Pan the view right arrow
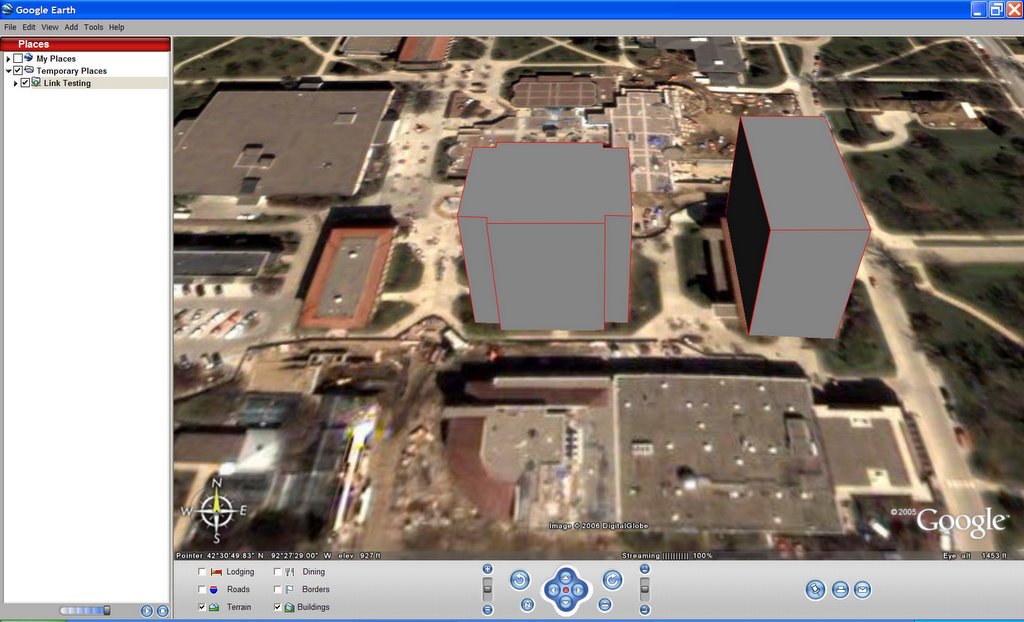This screenshot has height=622, width=1024. click(x=579, y=590)
